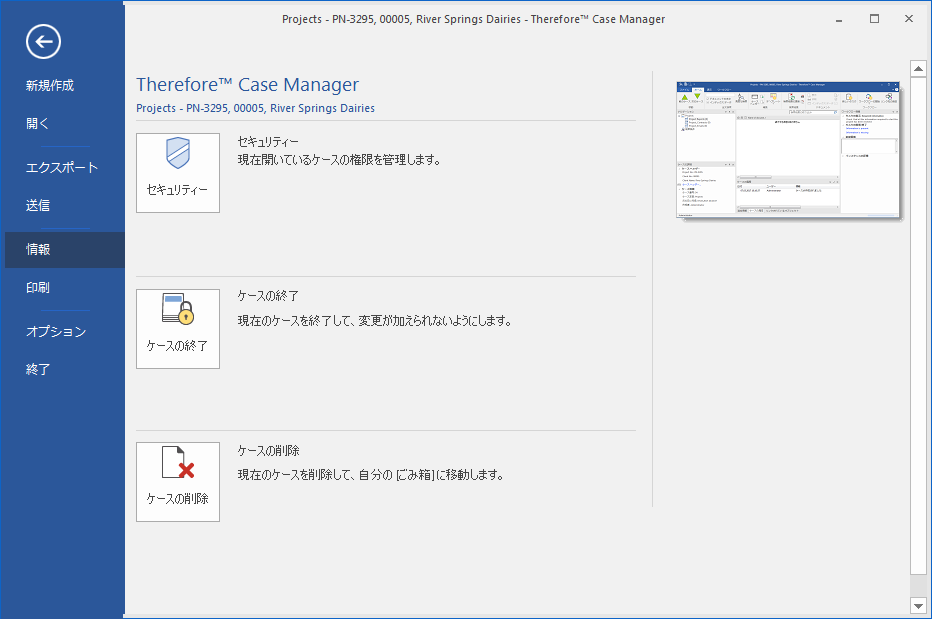Click the セキュリティー shield button

click(x=178, y=173)
